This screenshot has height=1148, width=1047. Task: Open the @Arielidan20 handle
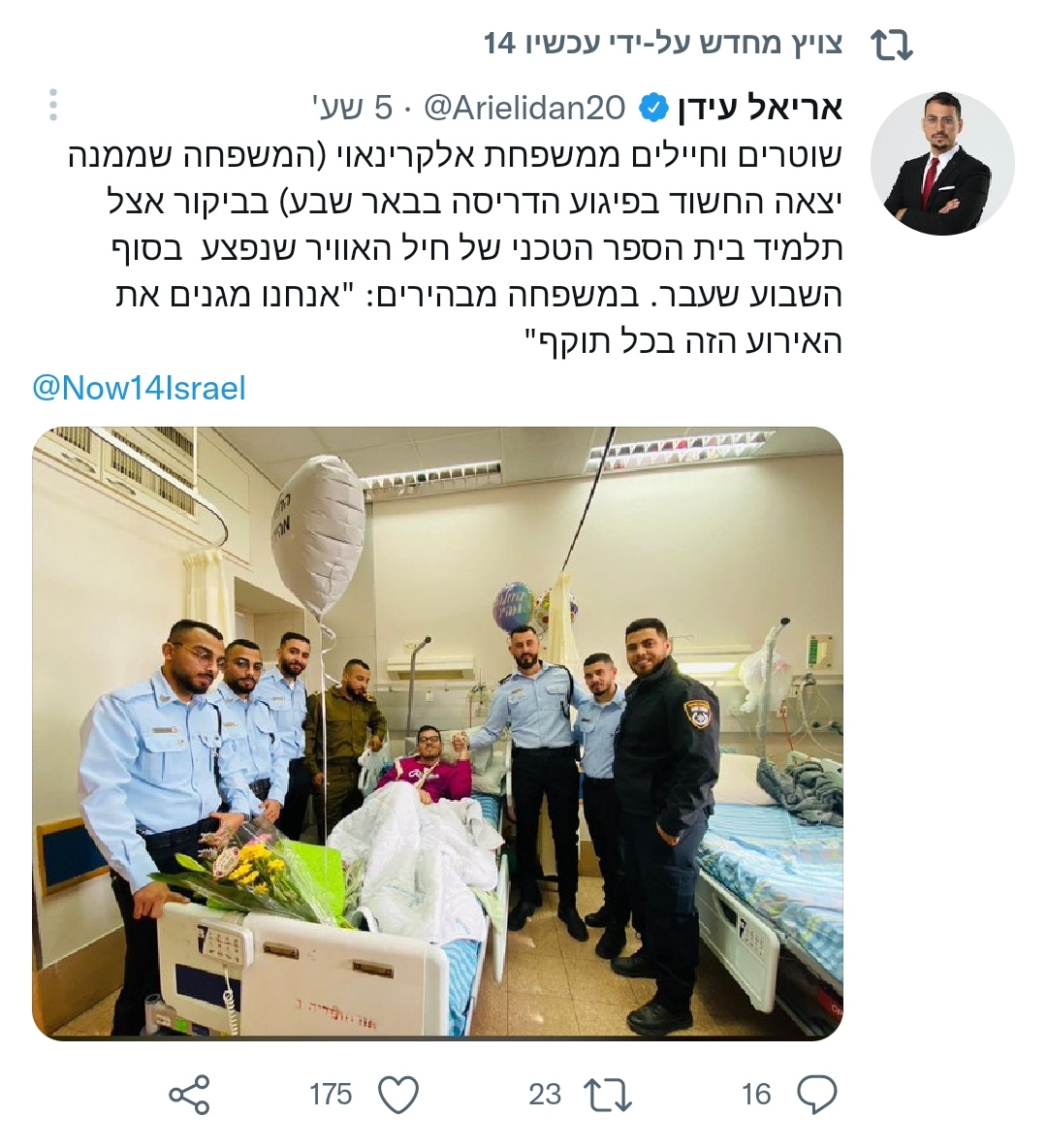pyautogui.click(x=524, y=109)
